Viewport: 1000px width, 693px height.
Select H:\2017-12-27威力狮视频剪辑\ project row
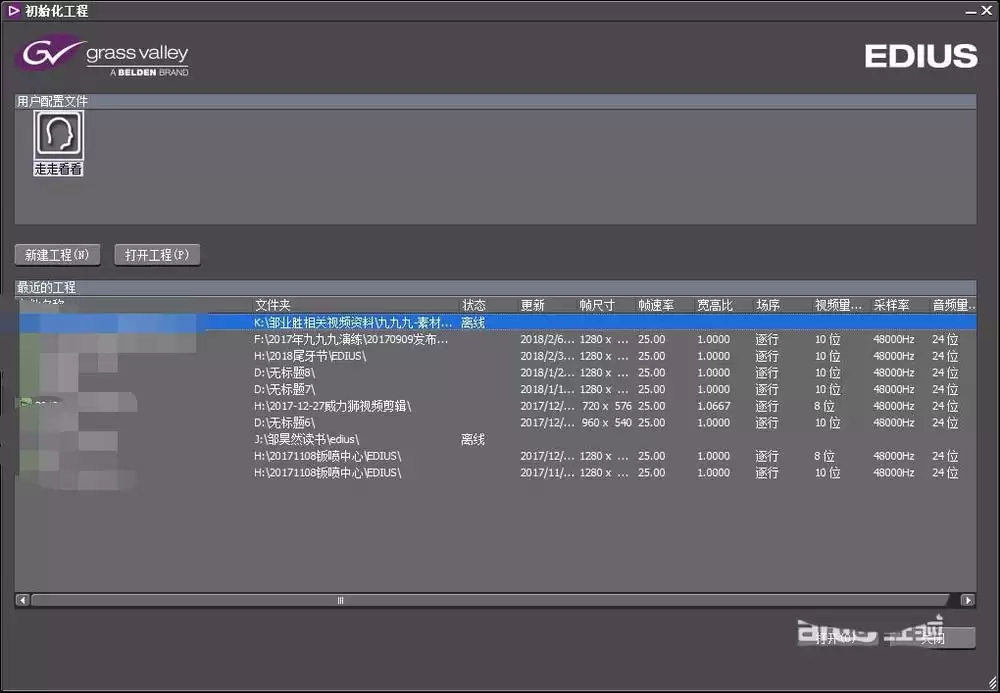tap(495, 406)
